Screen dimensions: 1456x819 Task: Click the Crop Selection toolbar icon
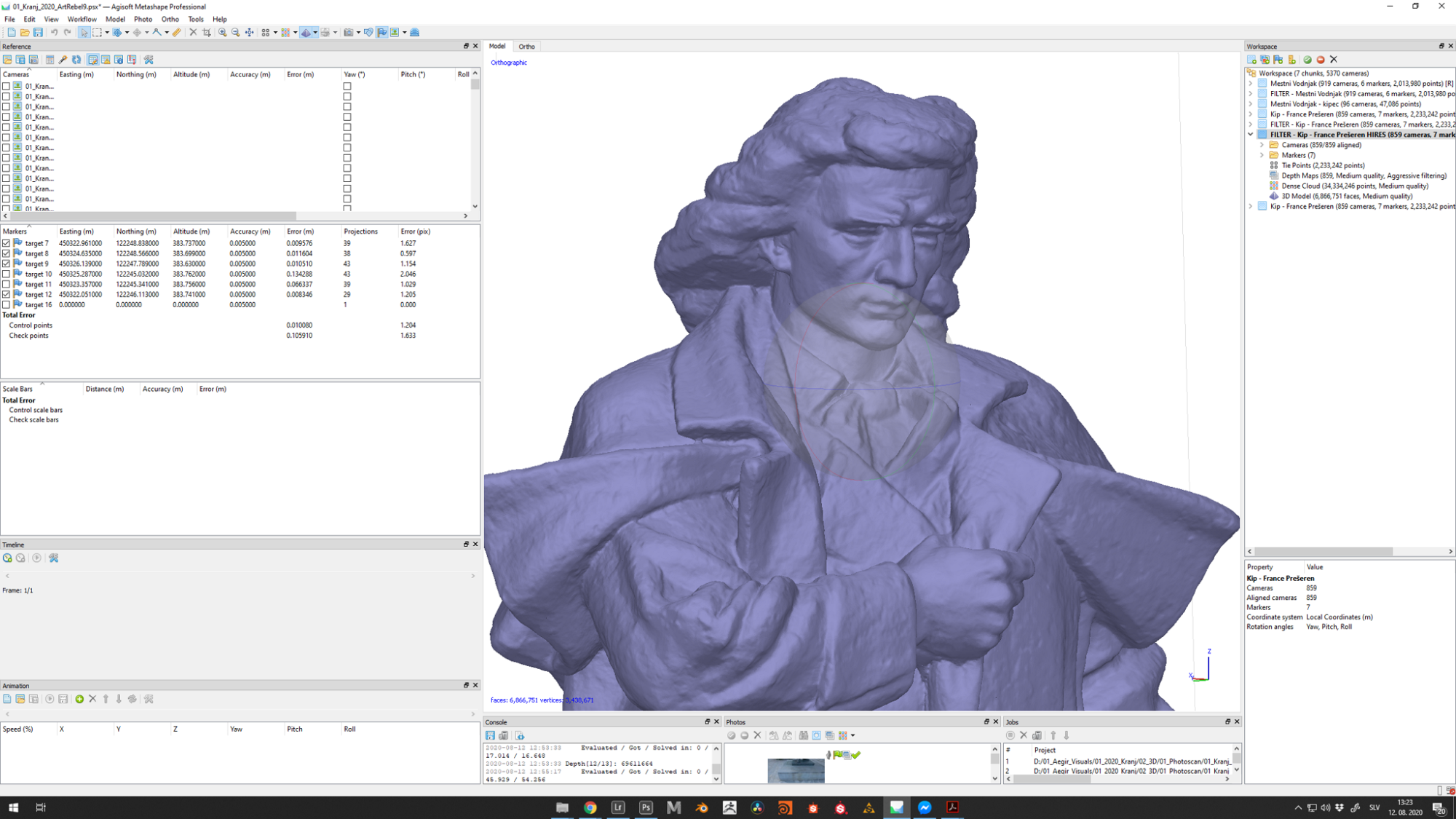click(x=207, y=32)
